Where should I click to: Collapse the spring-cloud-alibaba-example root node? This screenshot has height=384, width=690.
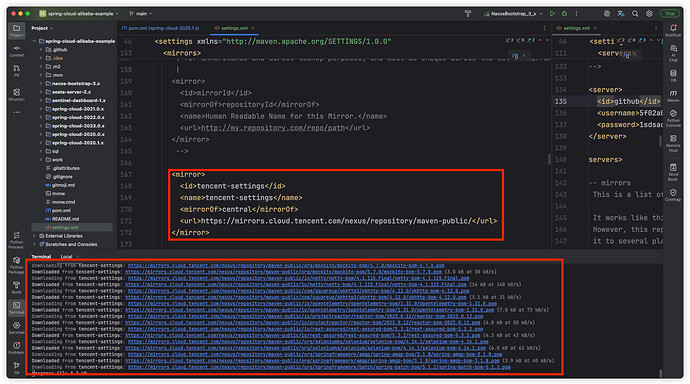click(34, 41)
